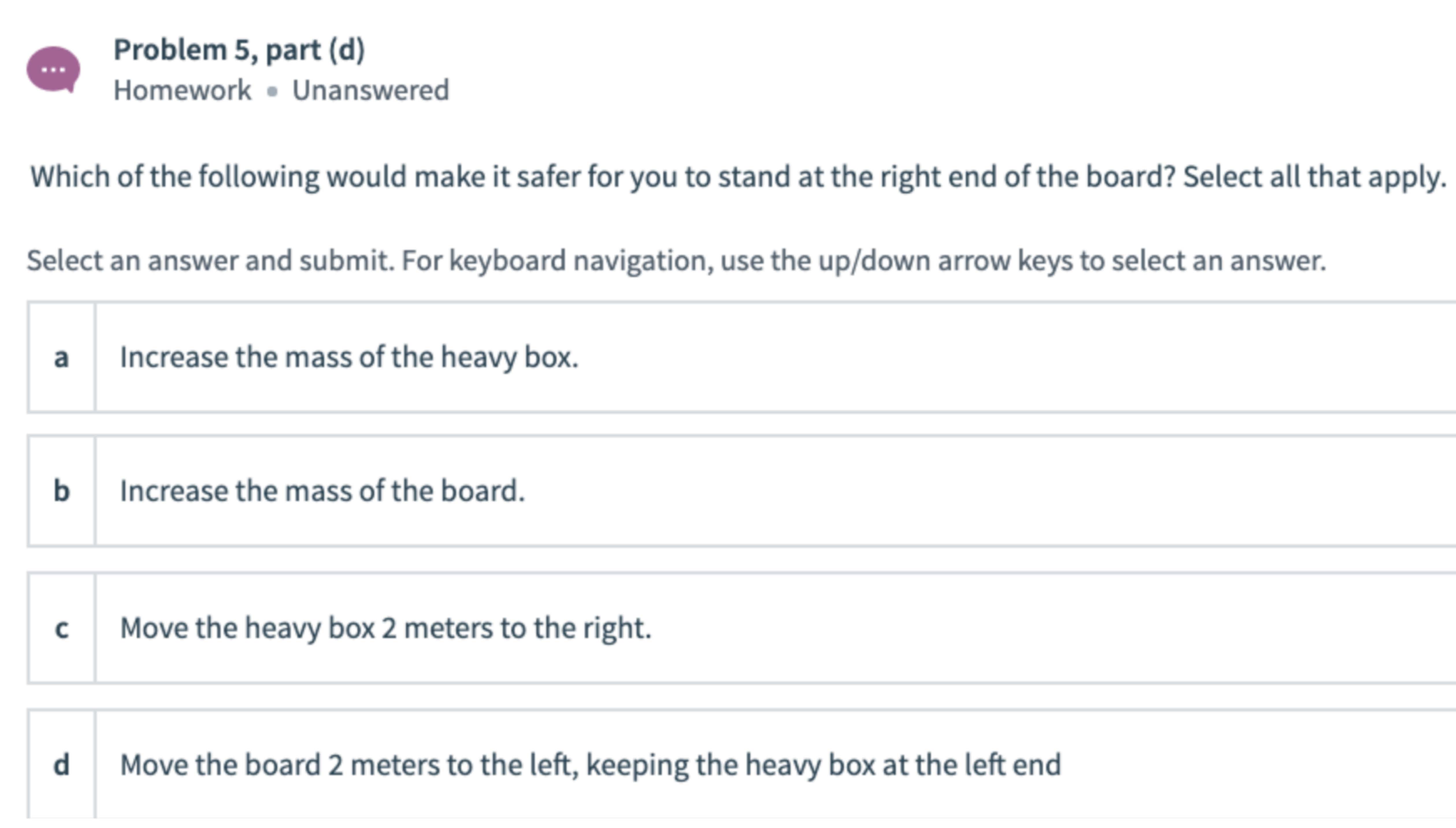Click the Homework category label
This screenshot has height=828, width=1456.
point(182,90)
